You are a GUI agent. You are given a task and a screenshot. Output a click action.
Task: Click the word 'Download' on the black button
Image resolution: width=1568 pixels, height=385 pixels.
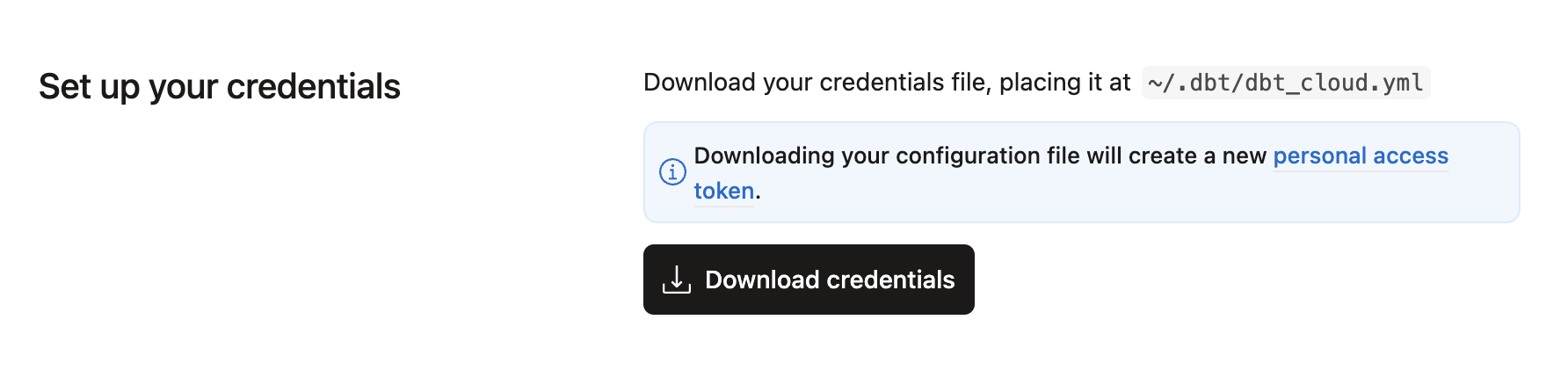(x=762, y=280)
